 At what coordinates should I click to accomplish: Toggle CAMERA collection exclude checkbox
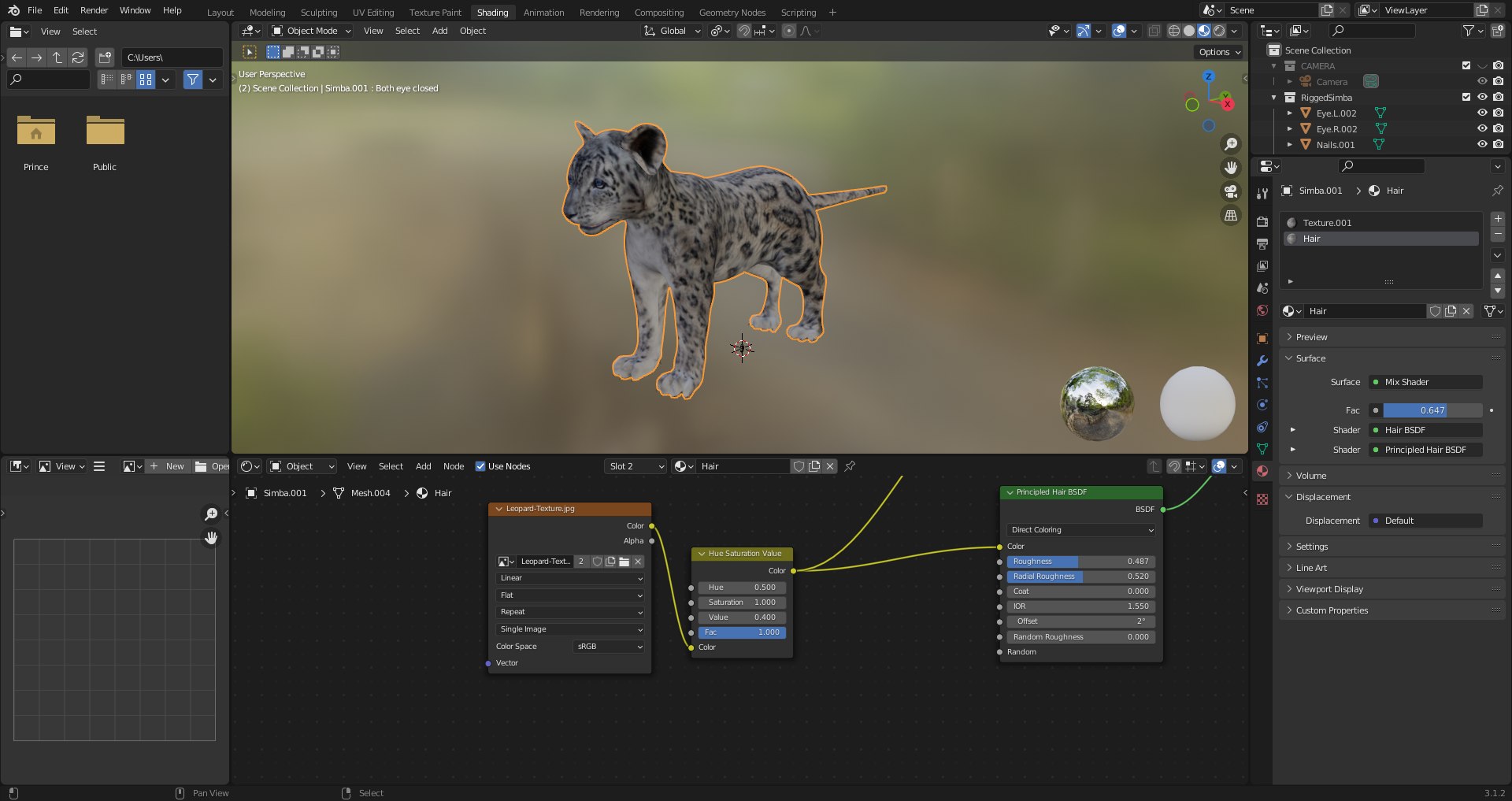1466,66
